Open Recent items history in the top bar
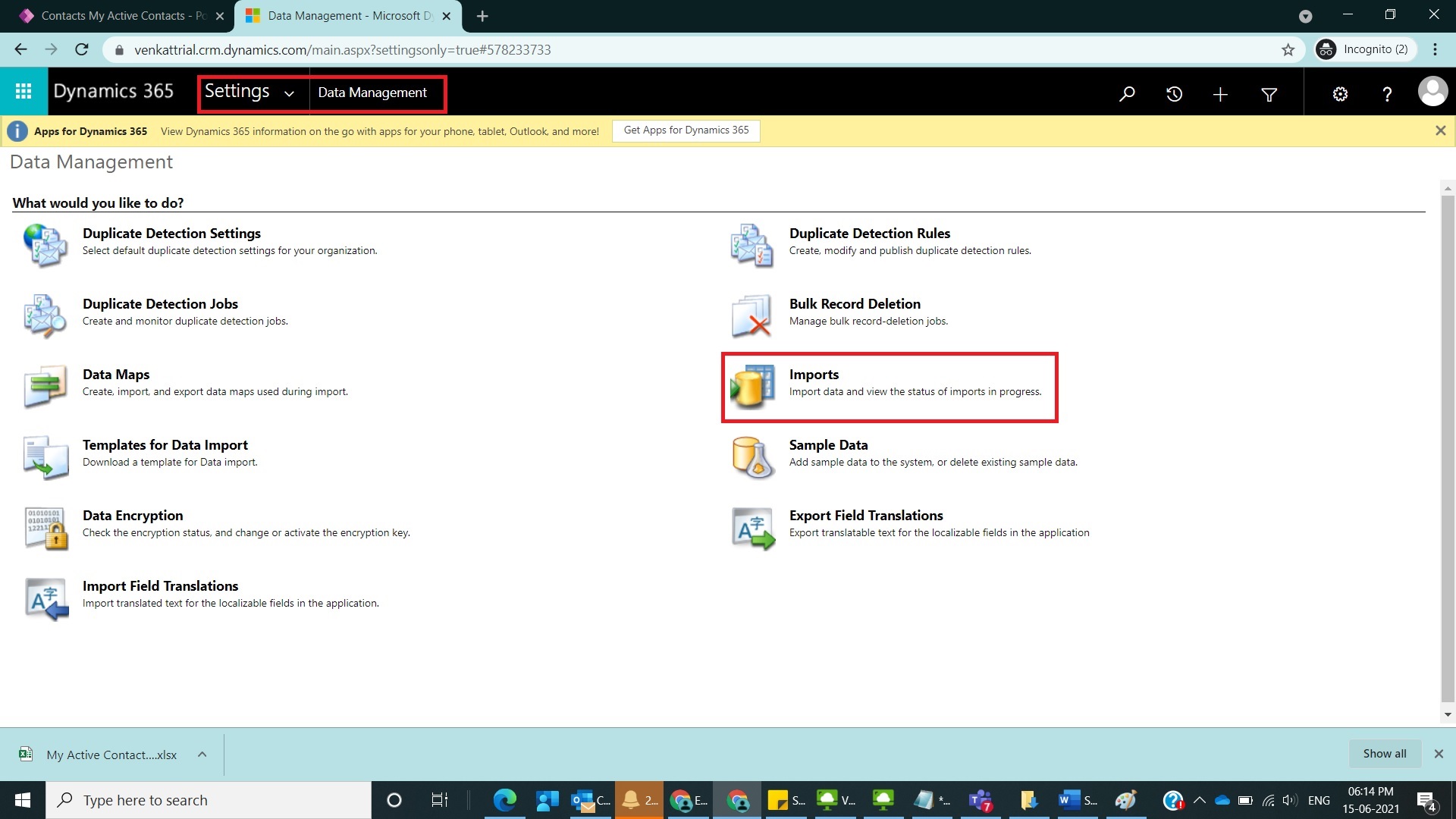Screen dimensions: 1456x819 (1174, 93)
